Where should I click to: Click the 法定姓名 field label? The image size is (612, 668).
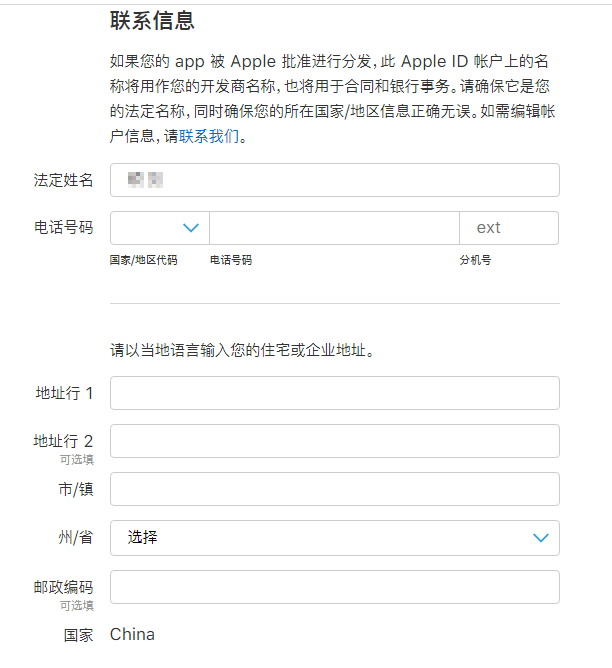coord(63,180)
